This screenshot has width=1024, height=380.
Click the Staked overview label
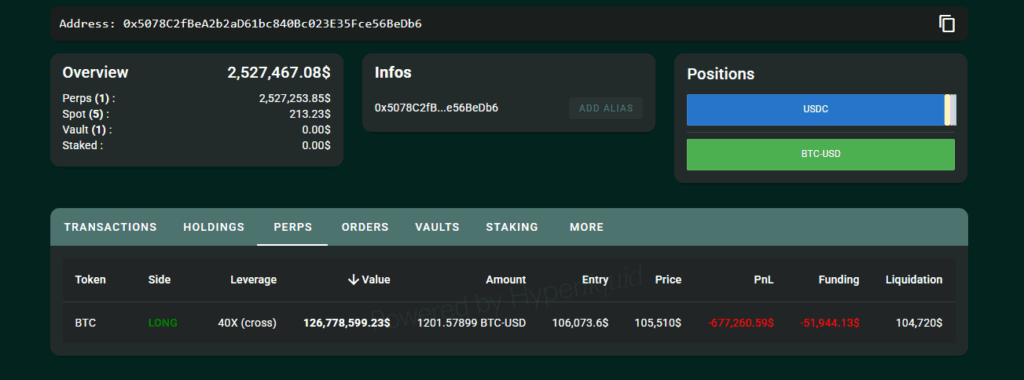[x=83, y=146]
